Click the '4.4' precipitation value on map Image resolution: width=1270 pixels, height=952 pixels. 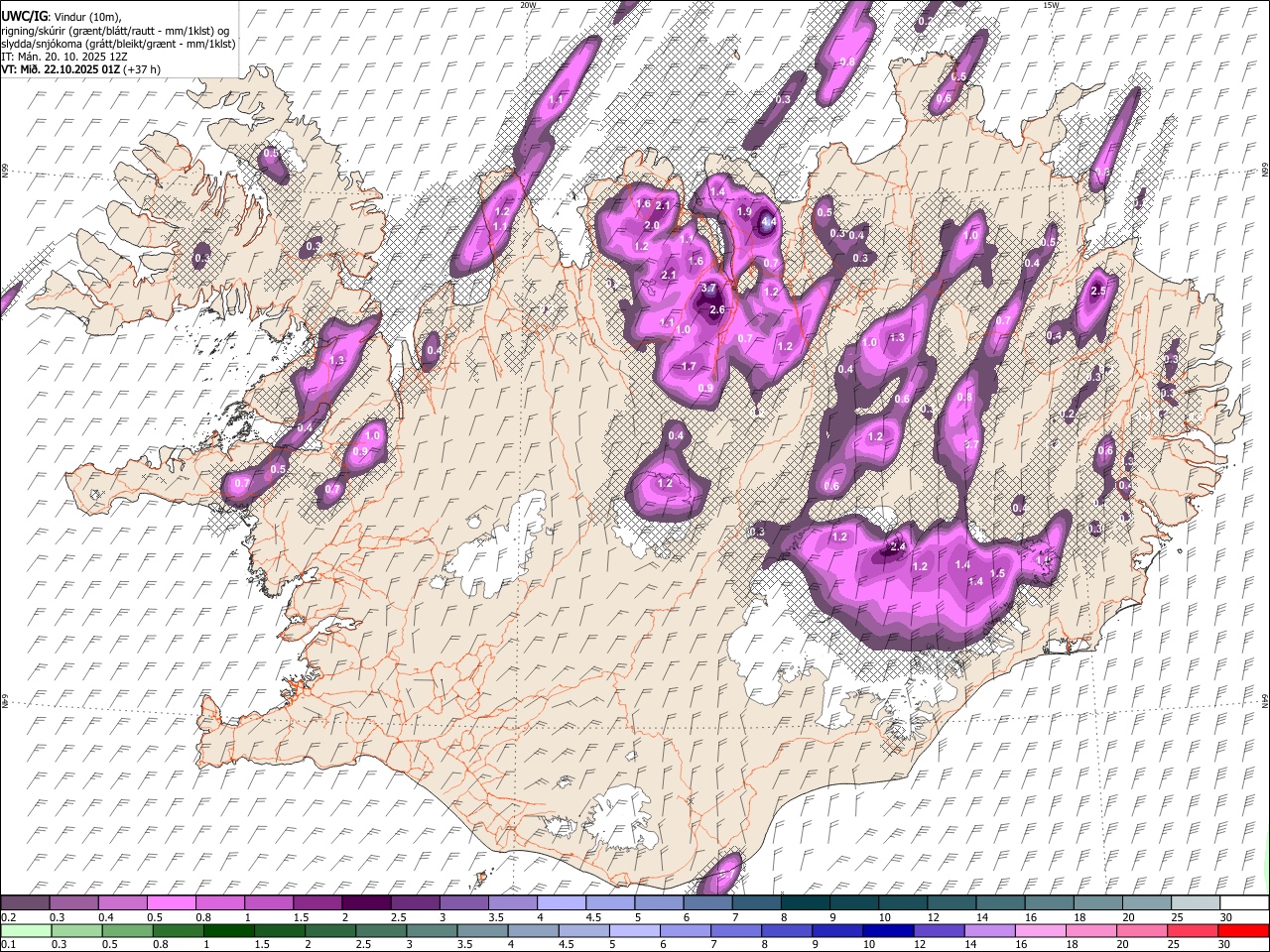(767, 222)
